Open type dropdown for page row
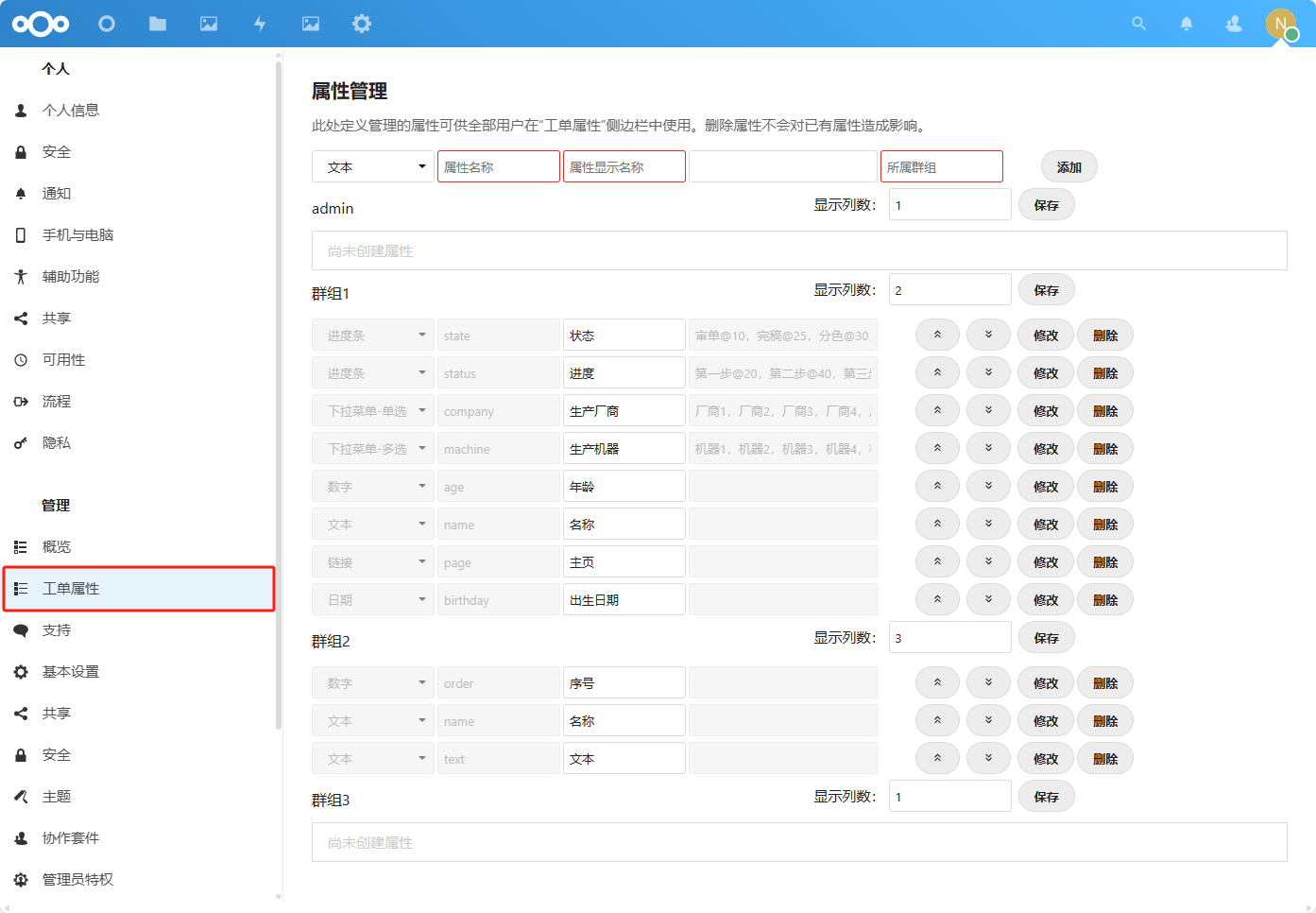 point(373,561)
